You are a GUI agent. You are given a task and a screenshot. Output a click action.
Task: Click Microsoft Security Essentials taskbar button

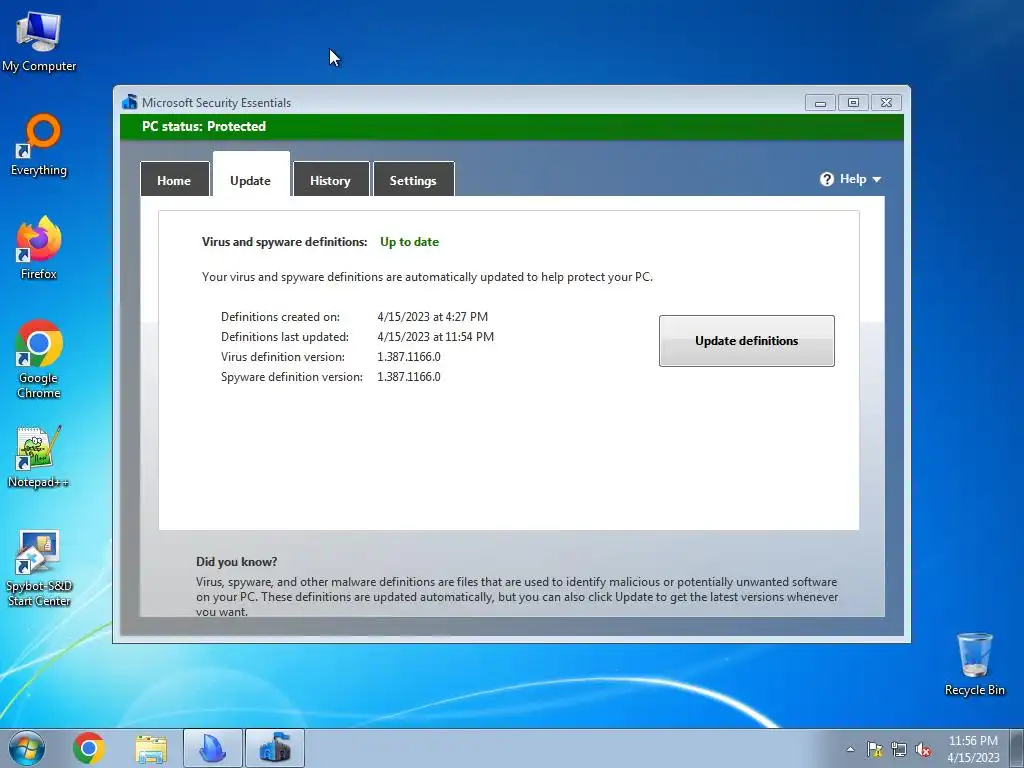tap(275, 748)
